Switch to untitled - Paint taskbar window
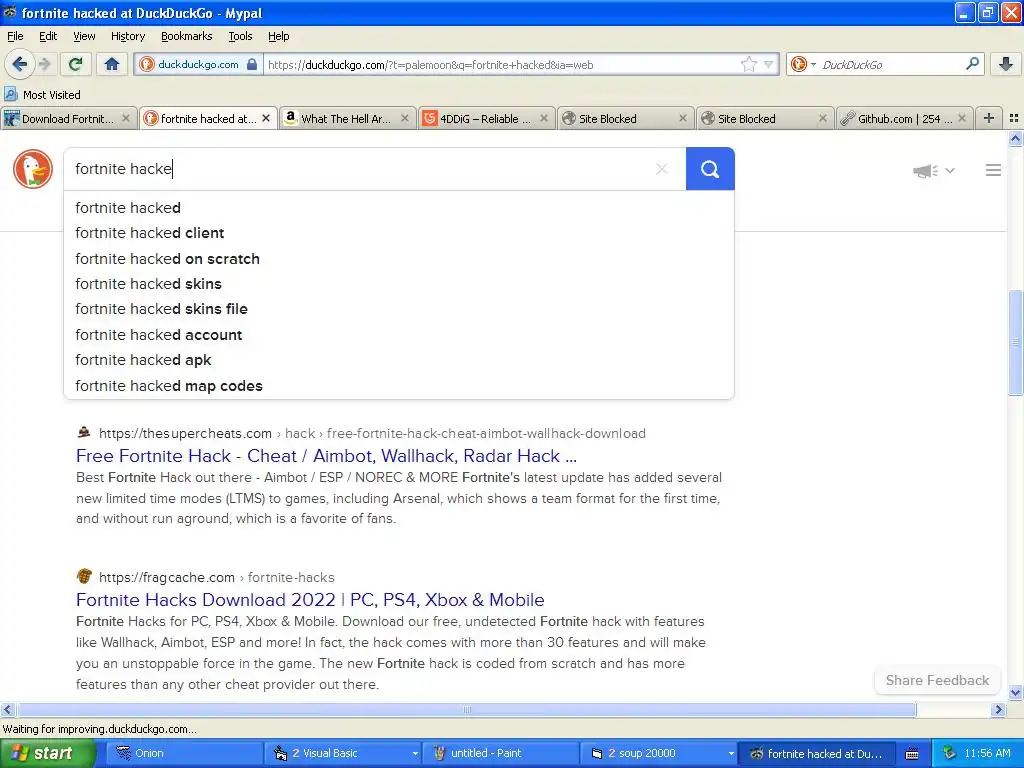 (501, 753)
